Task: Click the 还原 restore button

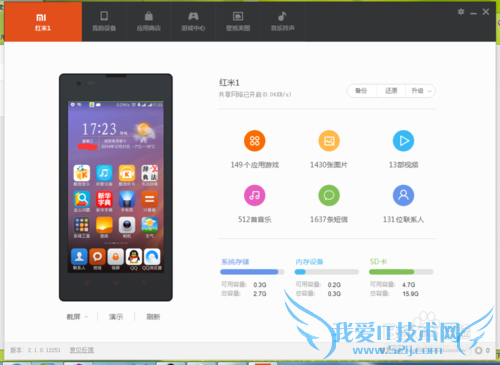Action: [391, 91]
